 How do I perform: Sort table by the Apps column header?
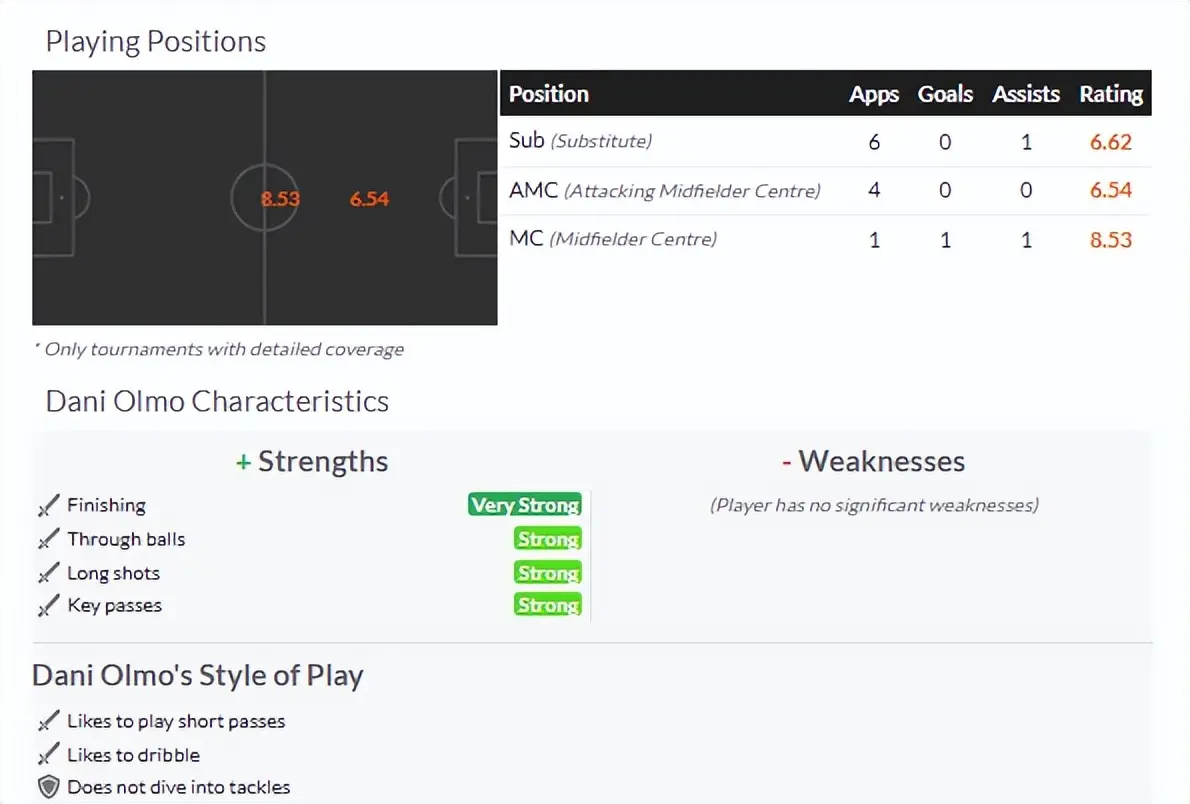pos(873,94)
